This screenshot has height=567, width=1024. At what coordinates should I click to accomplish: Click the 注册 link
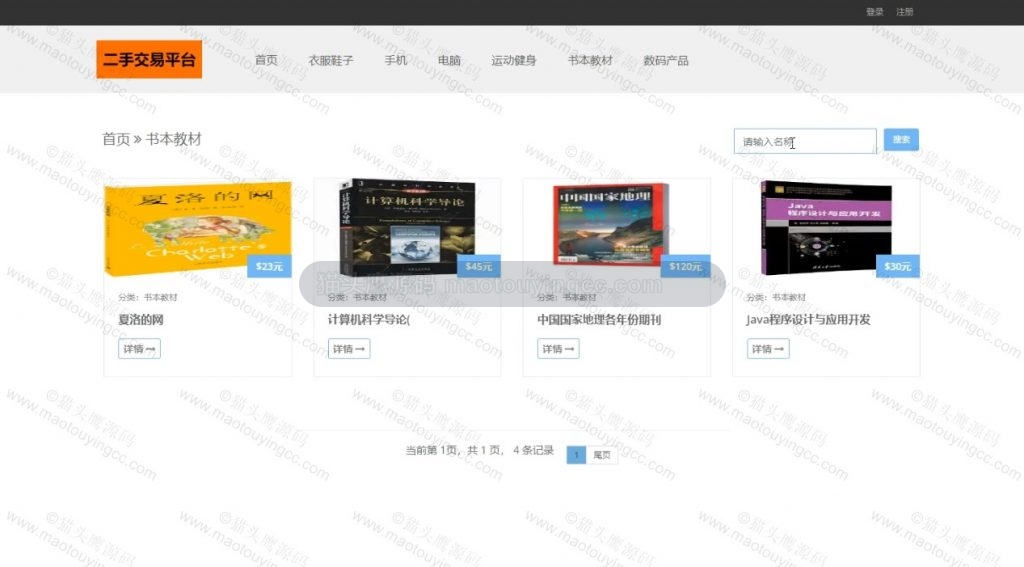click(x=904, y=12)
